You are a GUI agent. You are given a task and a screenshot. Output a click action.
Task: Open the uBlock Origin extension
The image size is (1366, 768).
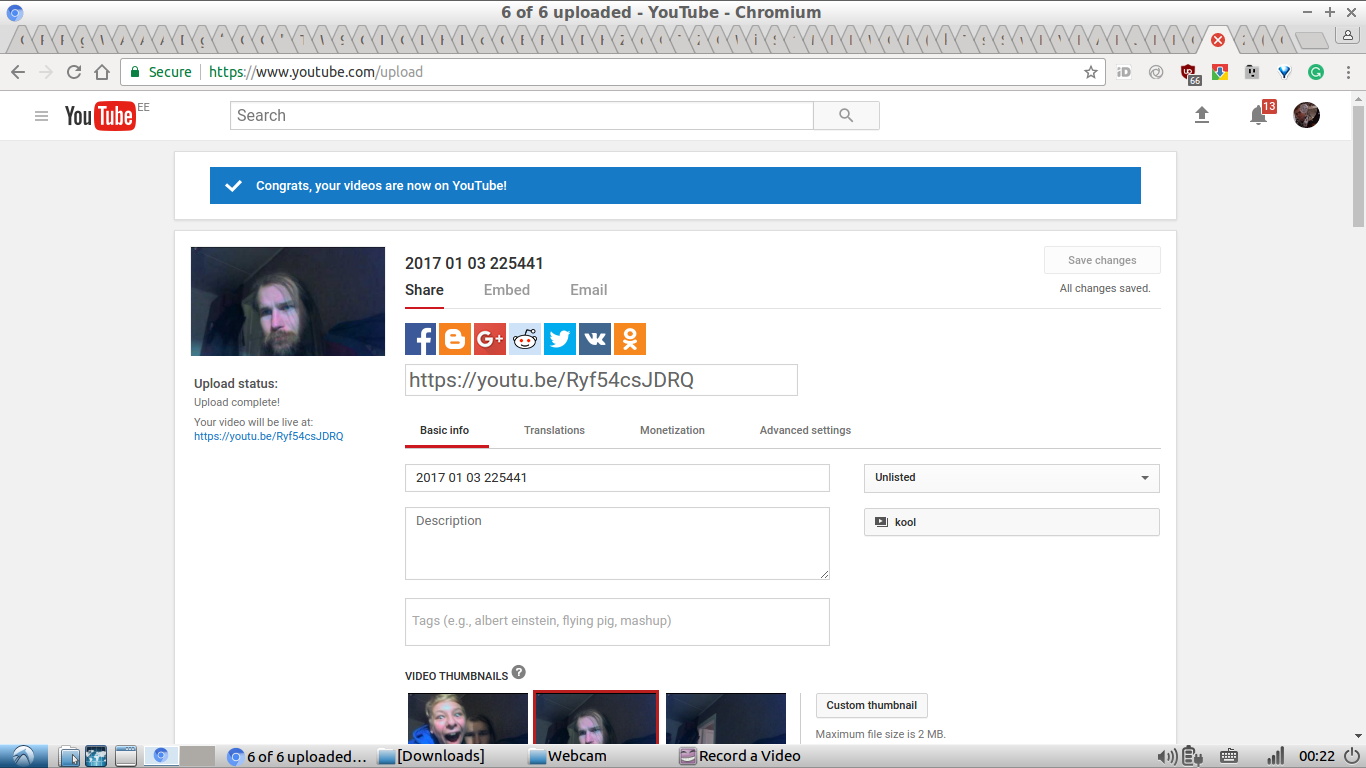(x=1189, y=72)
